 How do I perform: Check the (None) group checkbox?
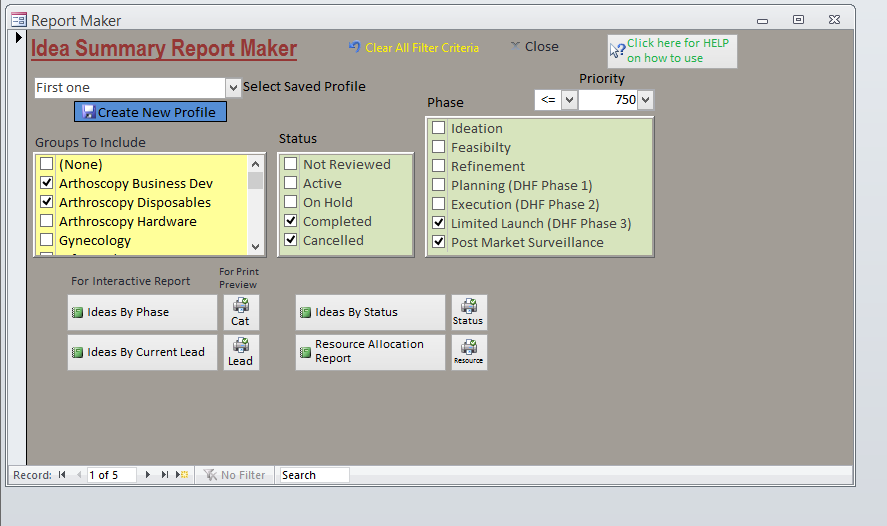tap(46, 164)
